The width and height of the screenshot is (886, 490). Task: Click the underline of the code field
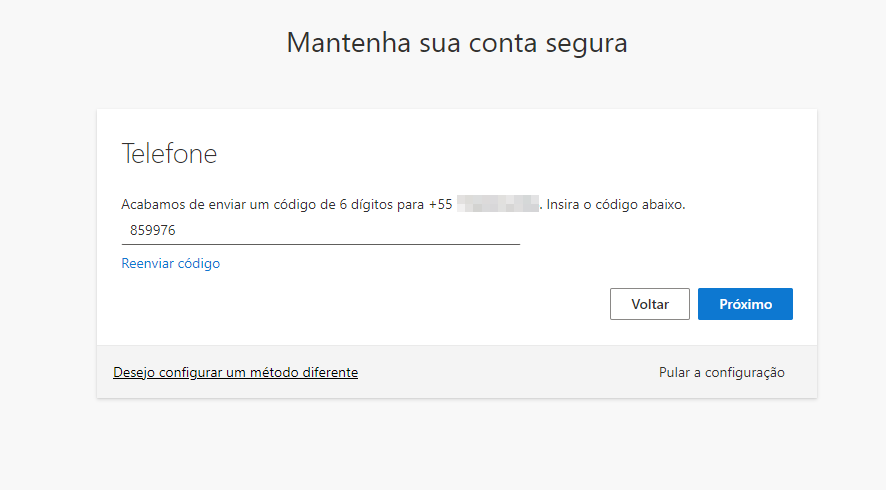coord(320,243)
